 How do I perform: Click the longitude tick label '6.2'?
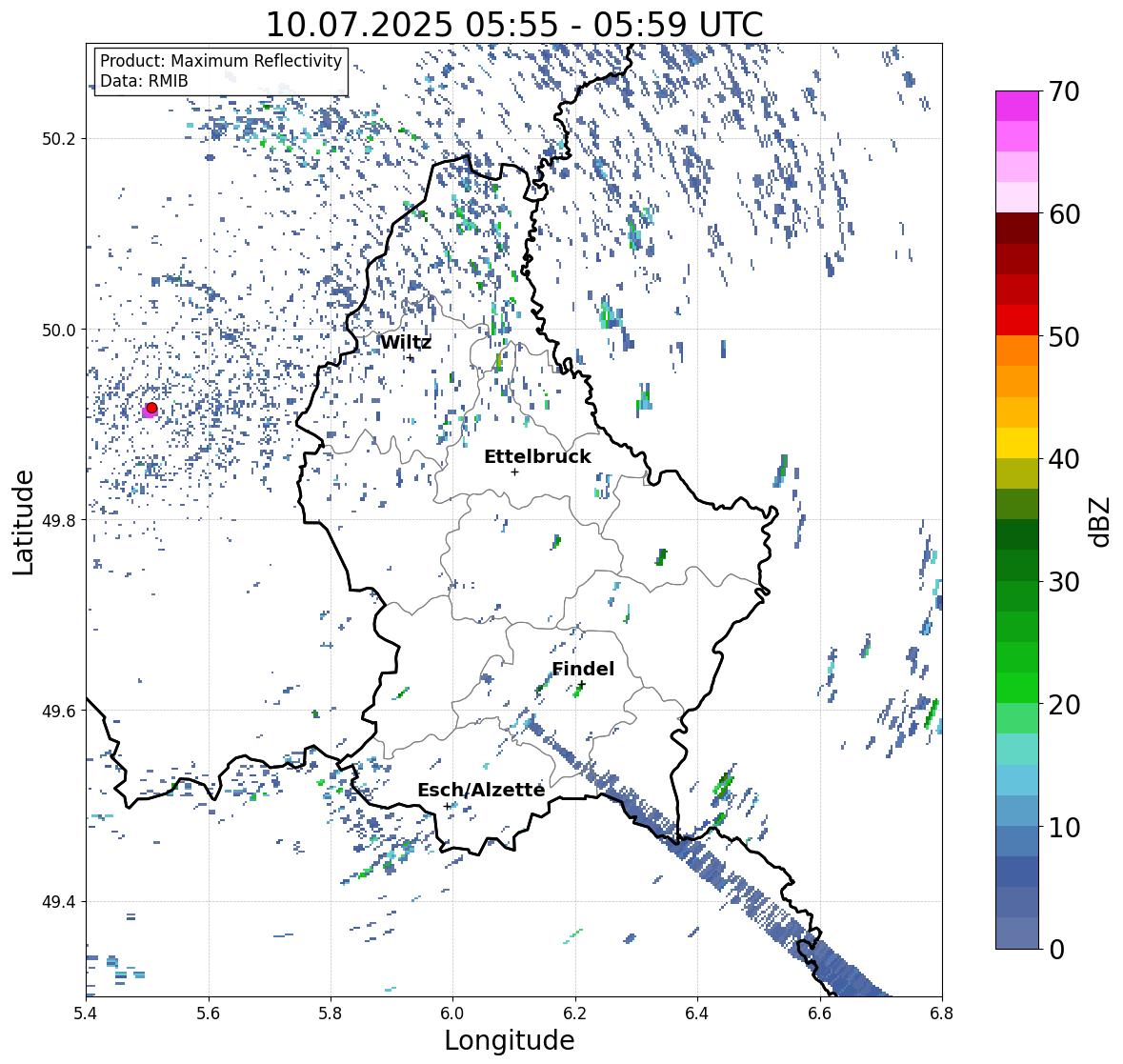pyautogui.click(x=575, y=1014)
